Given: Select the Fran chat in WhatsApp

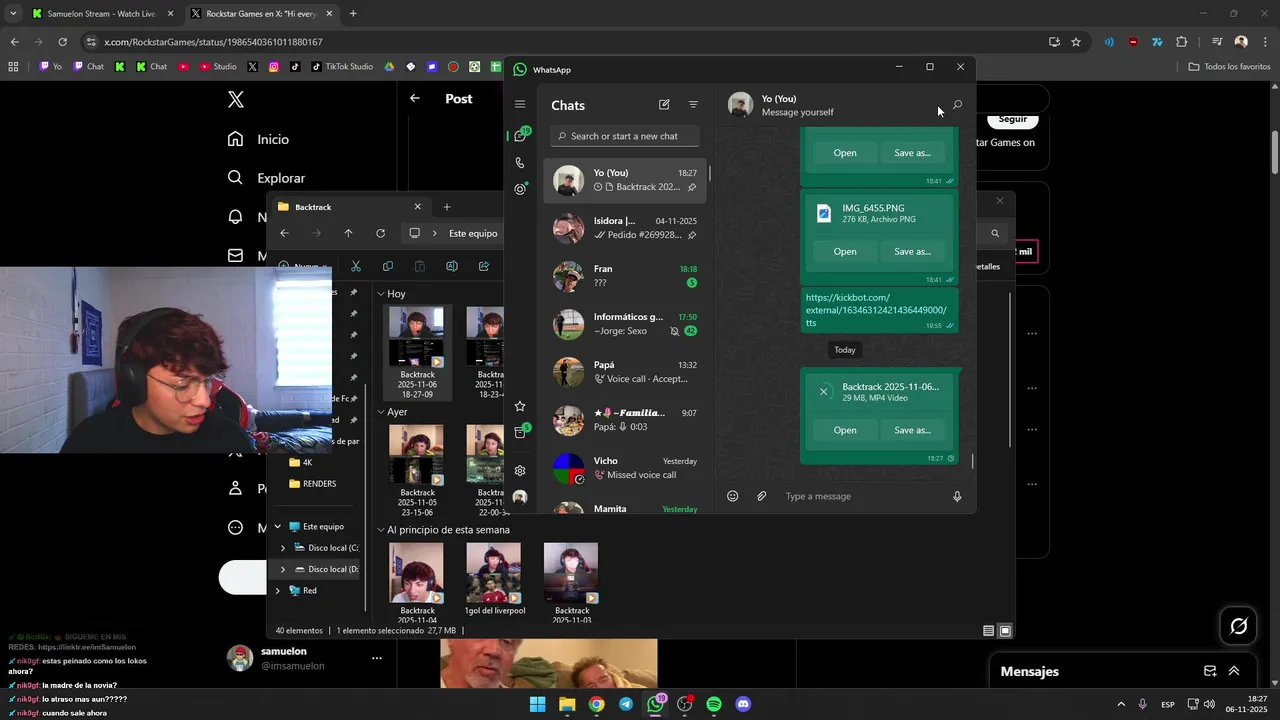Looking at the screenshot, I should tap(625, 276).
